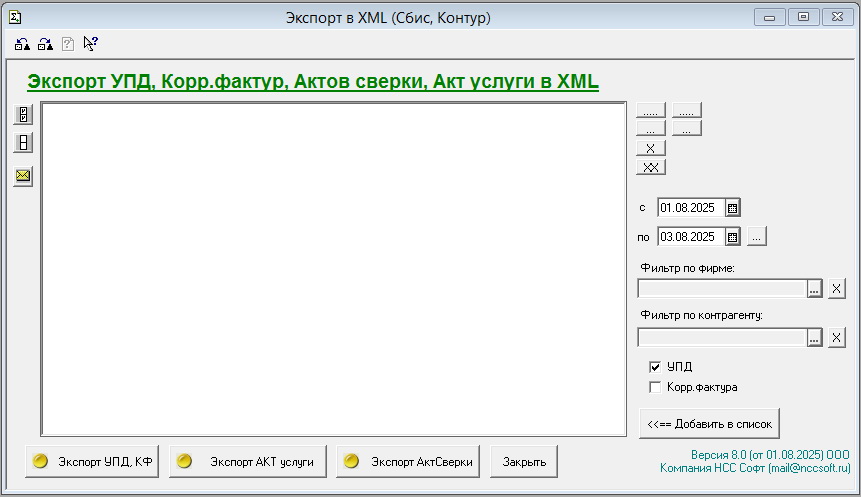Screen dimensions: 861x497
Task: Click the three-dot button under the right five-dot button
Action: pyautogui.click(x=686, y=129)
